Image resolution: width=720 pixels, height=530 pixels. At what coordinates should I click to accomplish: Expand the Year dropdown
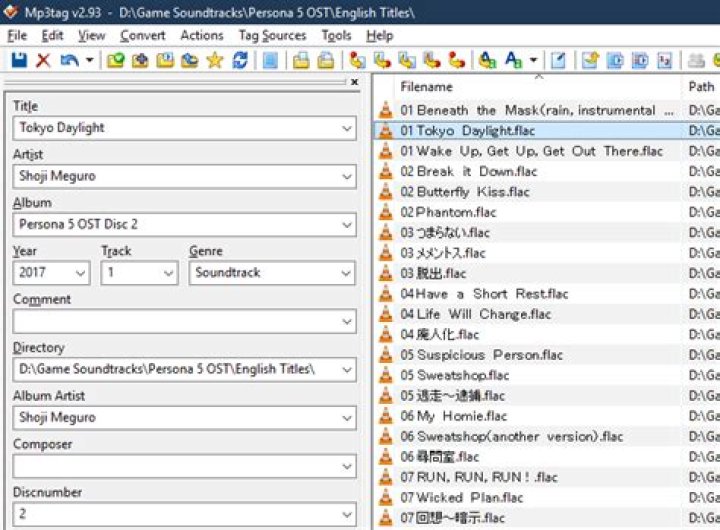pos(80,273)
